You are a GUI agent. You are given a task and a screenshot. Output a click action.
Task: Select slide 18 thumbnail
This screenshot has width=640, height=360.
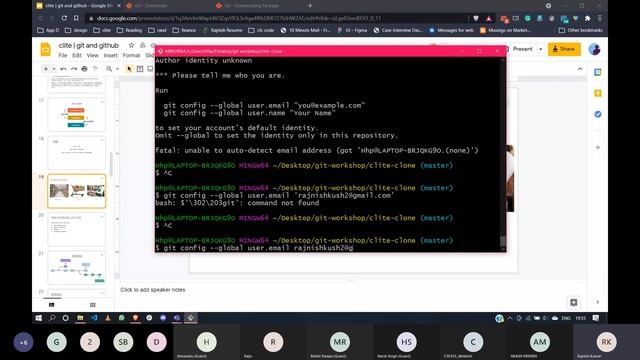point(76,153)
